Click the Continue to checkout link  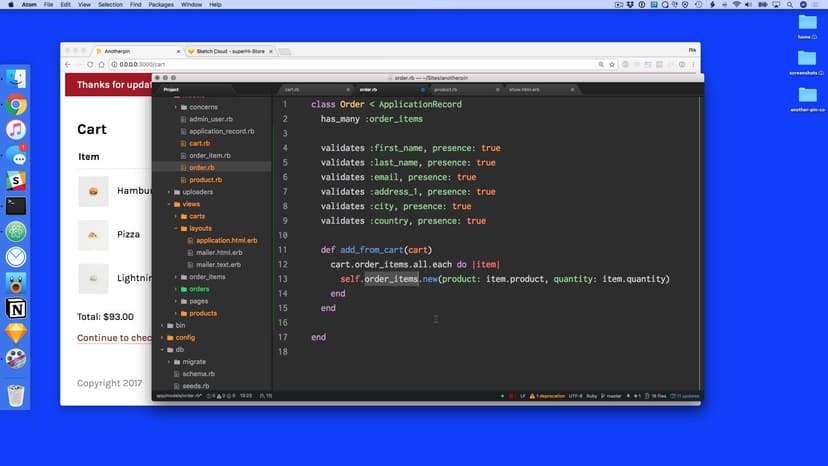click(114, 338)
